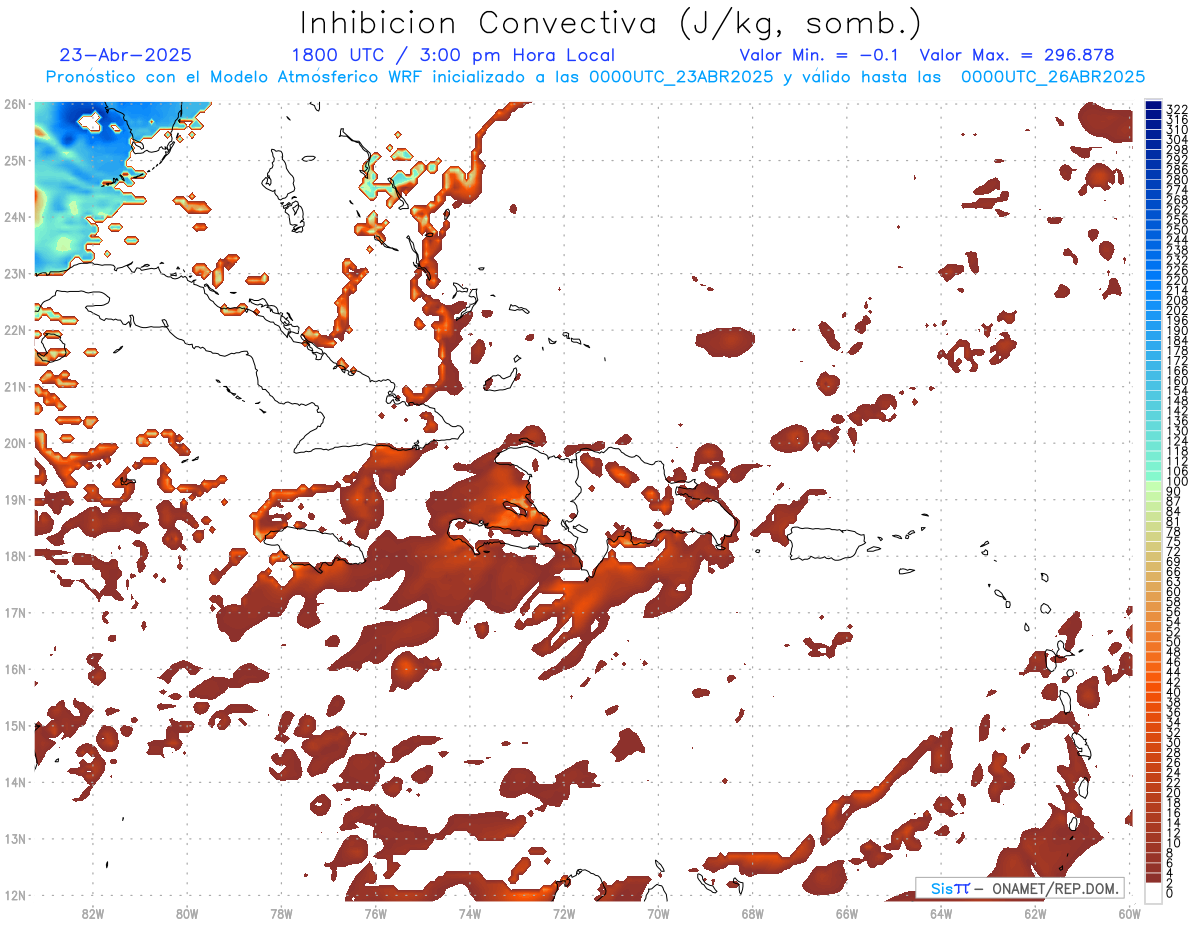Click the light green 100 swatch in legend

[1154, 485]
